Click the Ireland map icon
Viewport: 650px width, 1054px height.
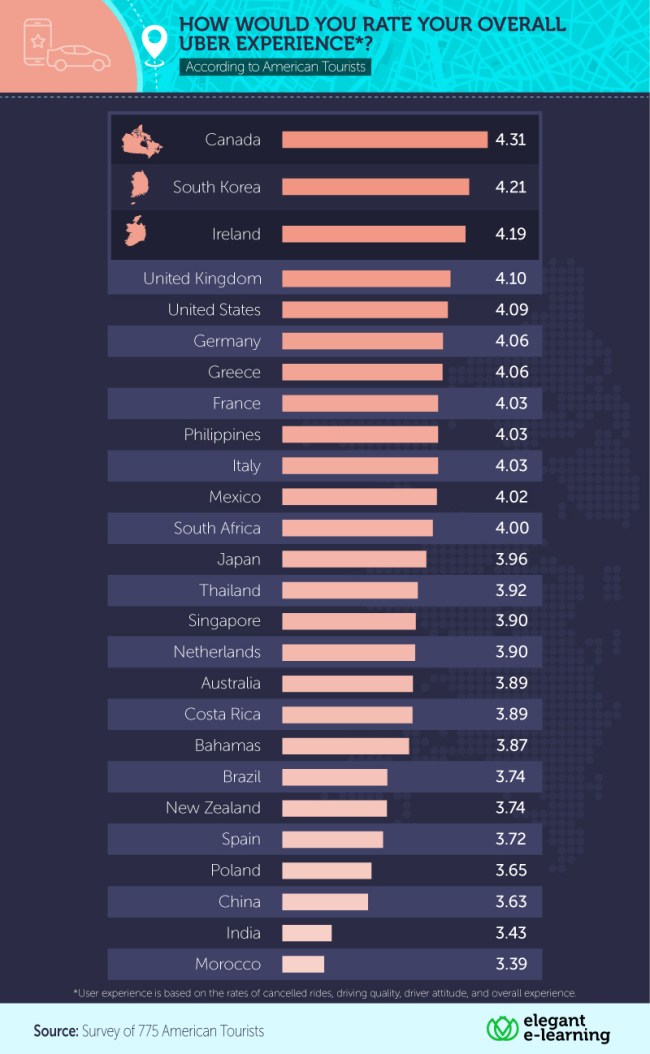(136, 231)
